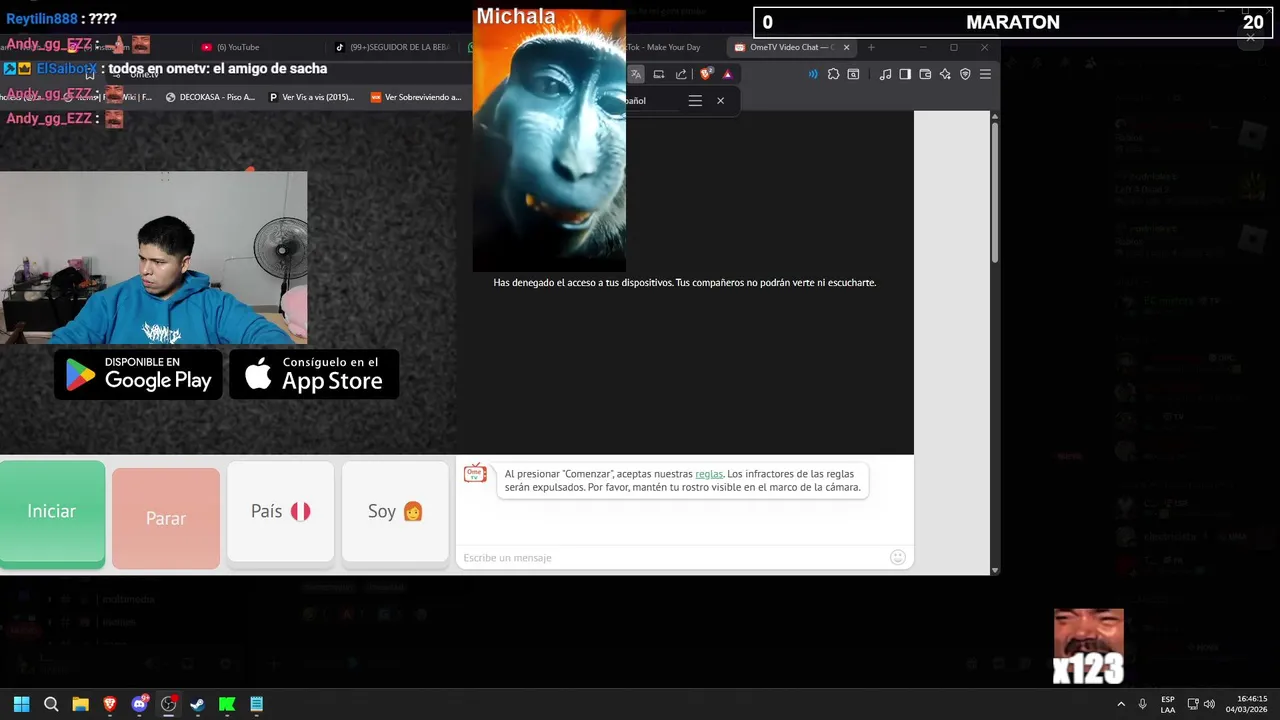Viewport: 1280px width, 720px height.
Task: Click the share page icon
Action: point(681,74)
